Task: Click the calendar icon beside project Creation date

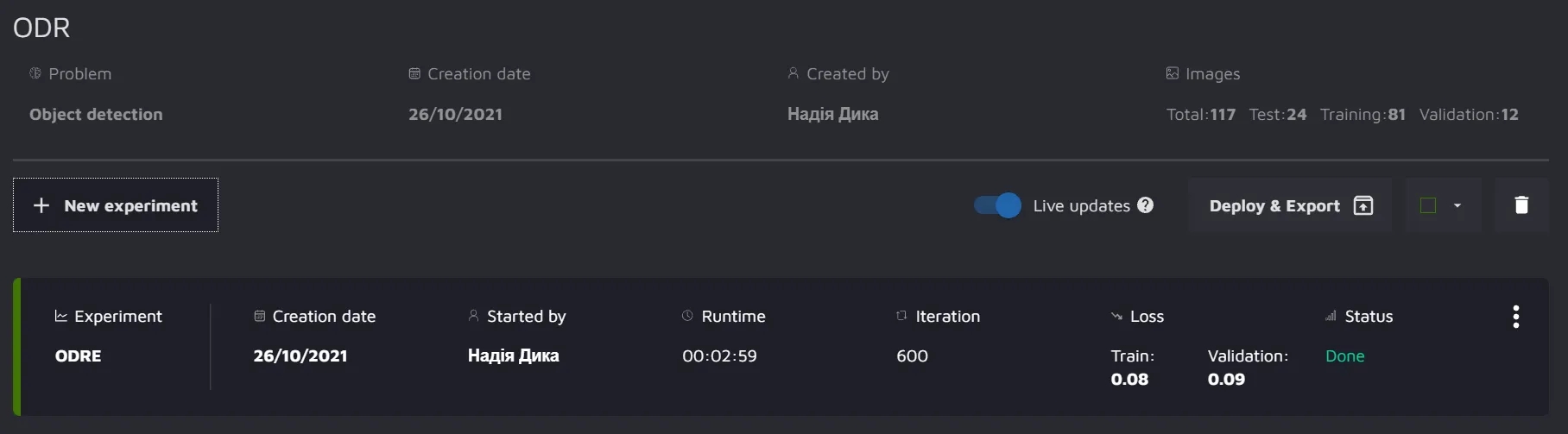Action: click(x=414, y=73)
